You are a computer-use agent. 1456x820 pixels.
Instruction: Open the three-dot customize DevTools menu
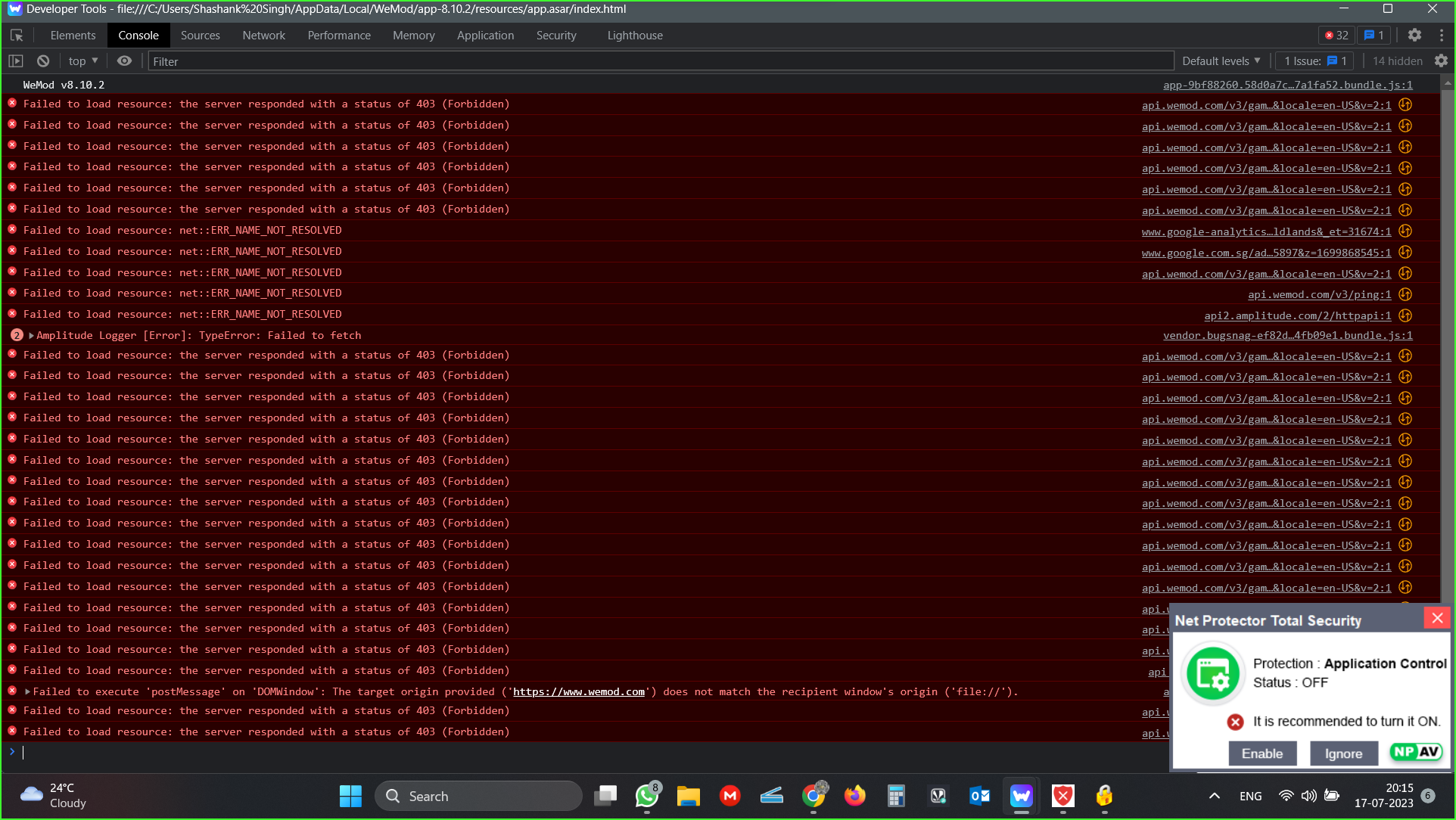click(1441, 35)
